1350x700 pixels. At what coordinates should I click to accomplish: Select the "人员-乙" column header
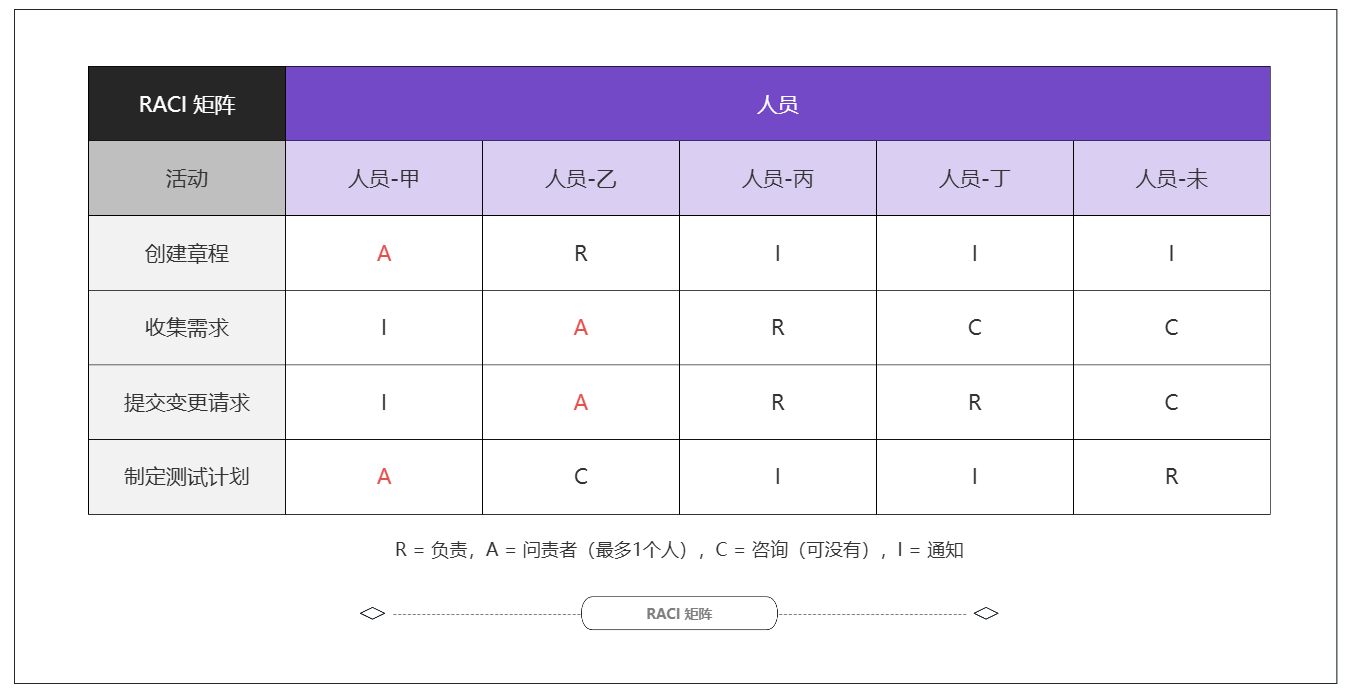[x=581, y=179]
